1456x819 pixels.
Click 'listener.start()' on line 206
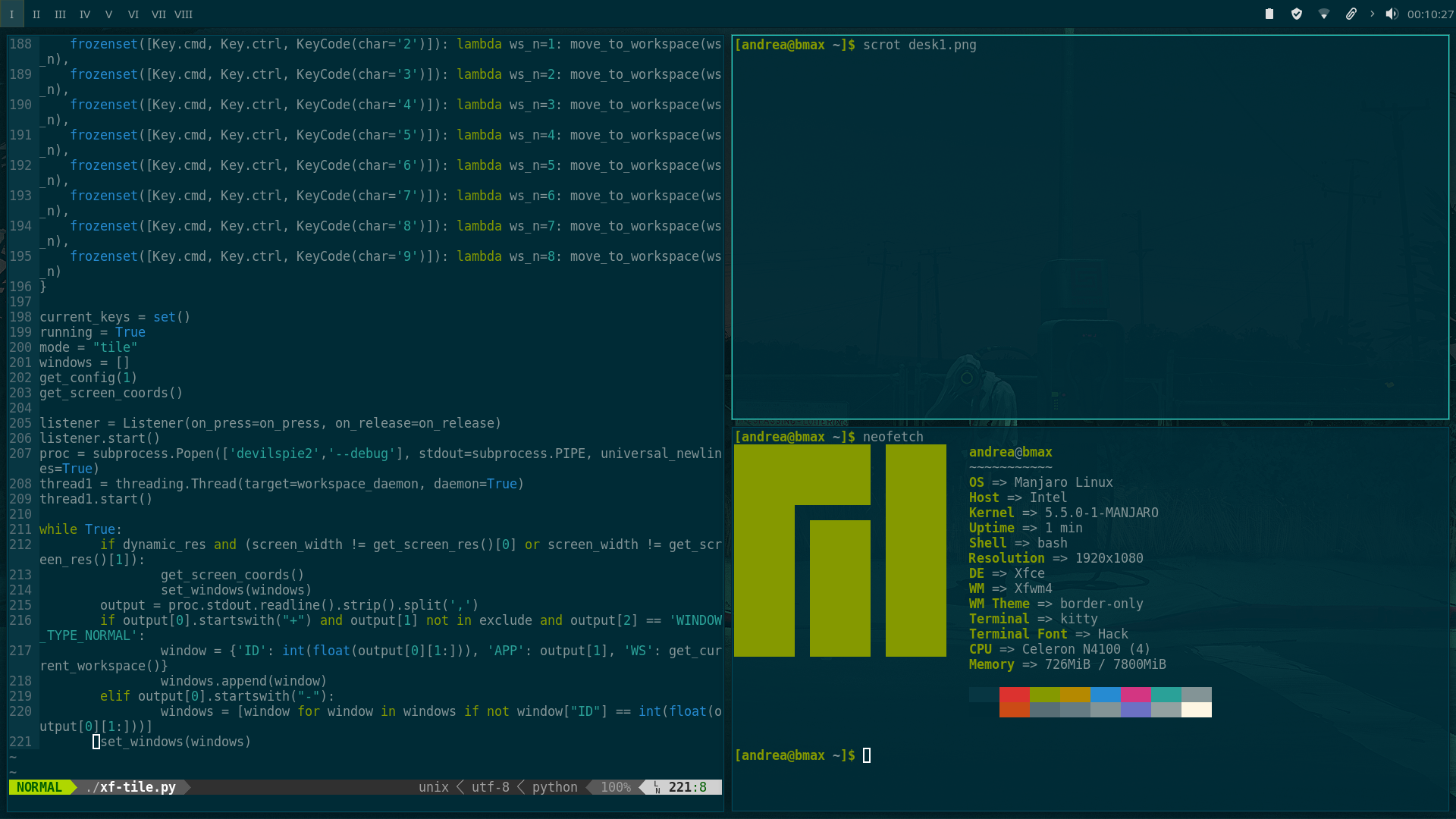point(100,438)
